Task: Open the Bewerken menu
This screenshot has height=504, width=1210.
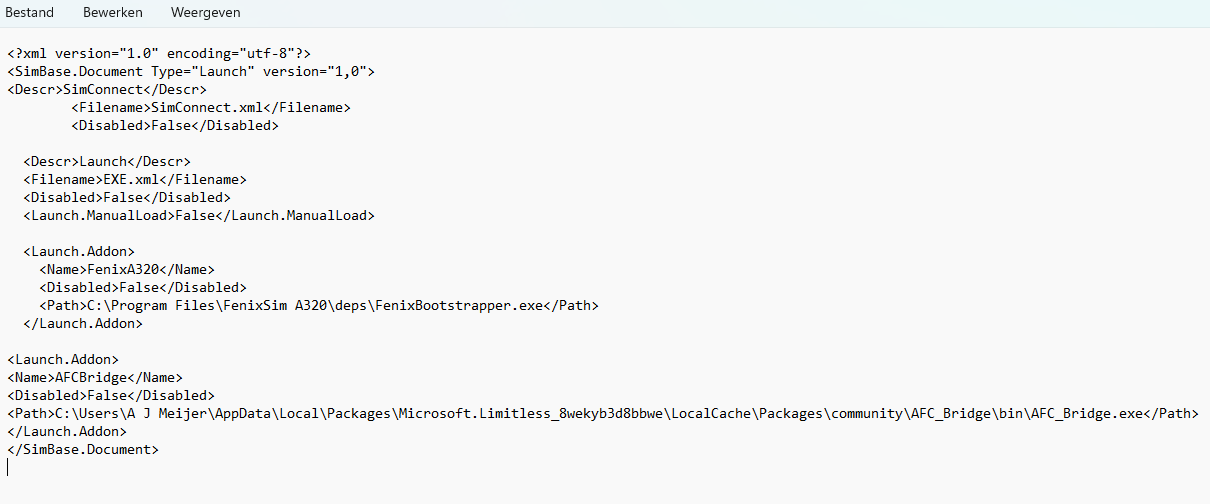Action: pyautogui.click(x=113, y=13)
